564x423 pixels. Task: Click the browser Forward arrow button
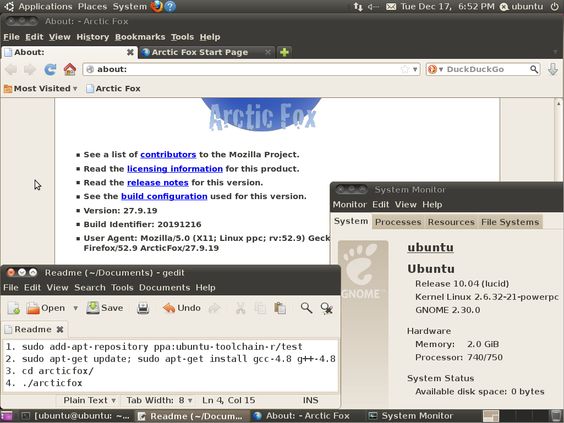tap(30, 69)
